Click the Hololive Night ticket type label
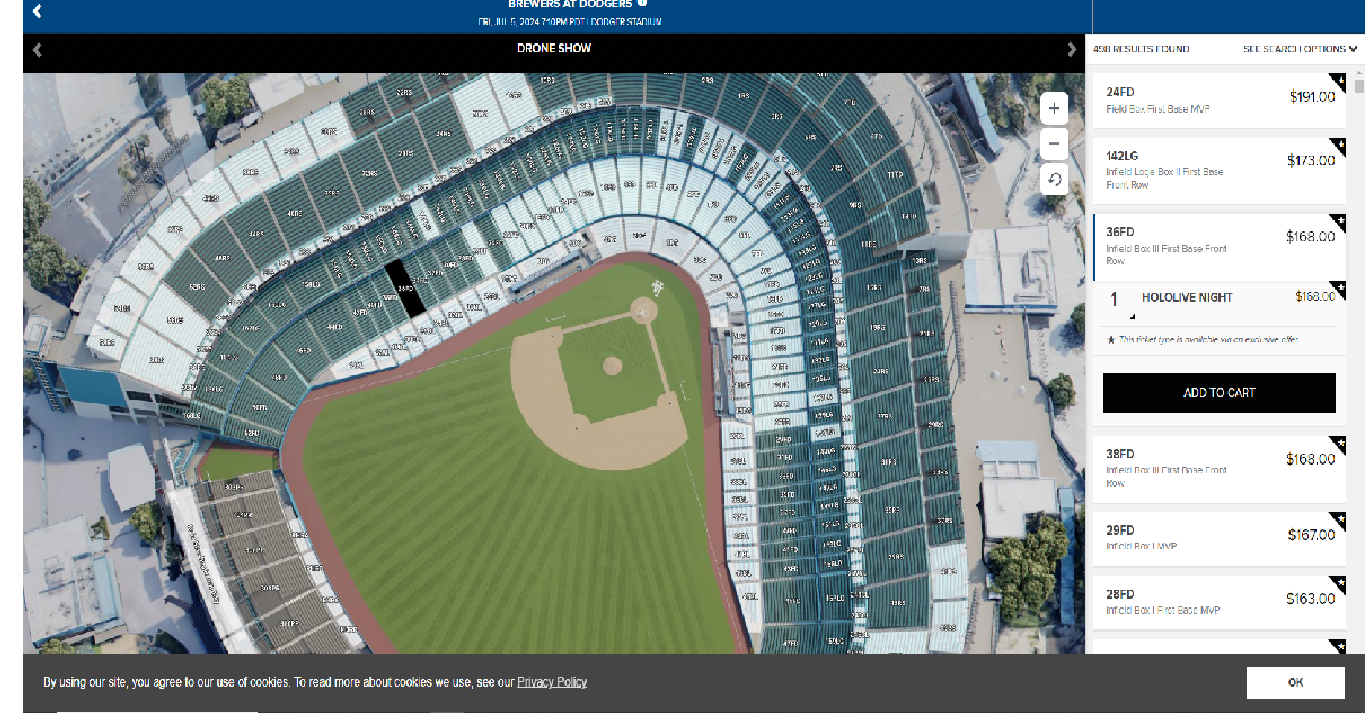Viewport: 1368px width, 715px height. coord(1187,298)
